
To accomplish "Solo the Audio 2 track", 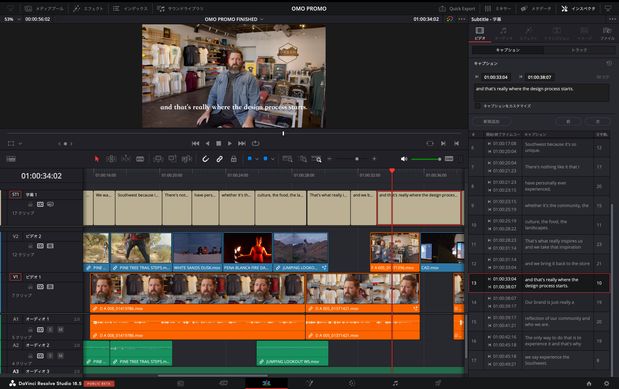I will tap(51, 356).
